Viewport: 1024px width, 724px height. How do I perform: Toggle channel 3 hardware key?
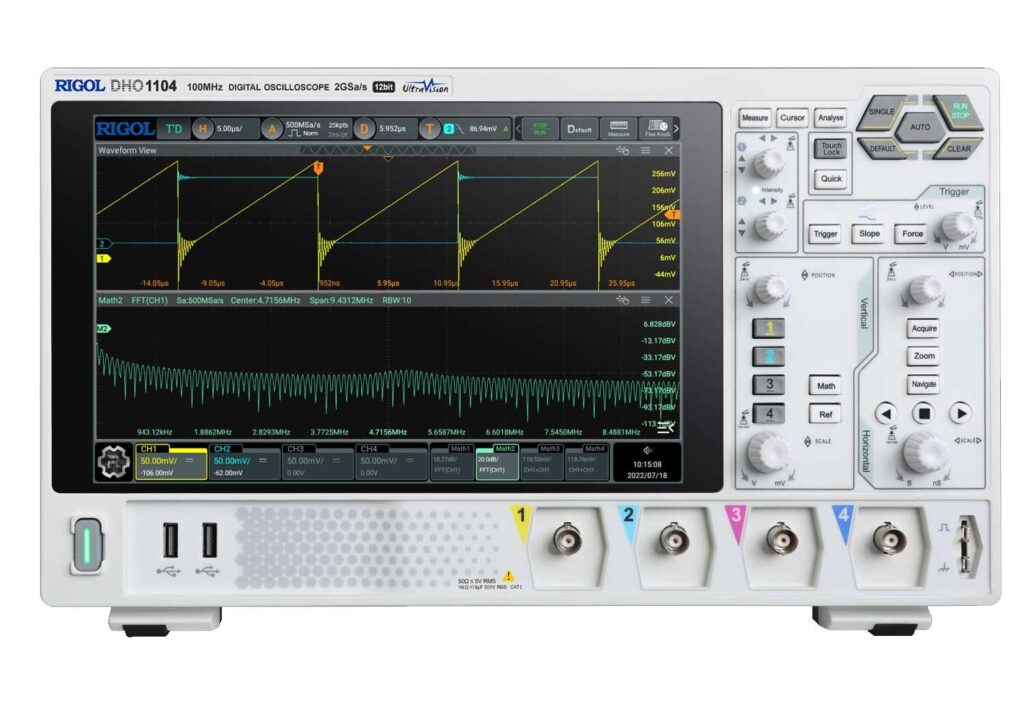tap(769, 385)
